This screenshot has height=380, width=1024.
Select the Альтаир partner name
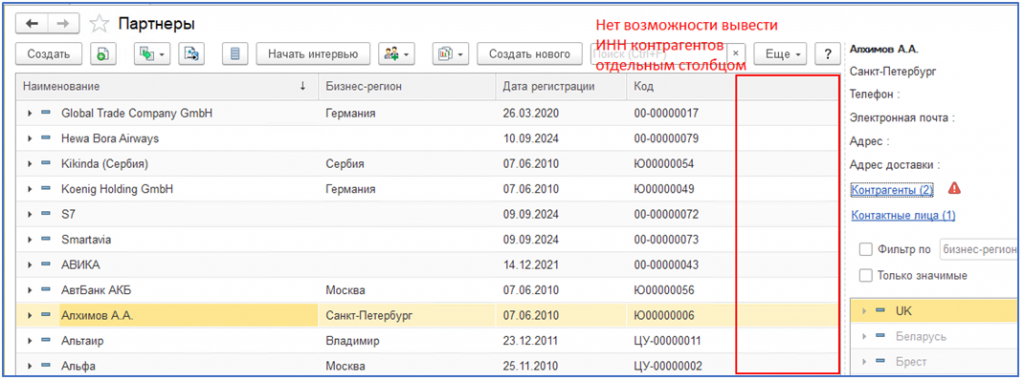pos(82,341)
